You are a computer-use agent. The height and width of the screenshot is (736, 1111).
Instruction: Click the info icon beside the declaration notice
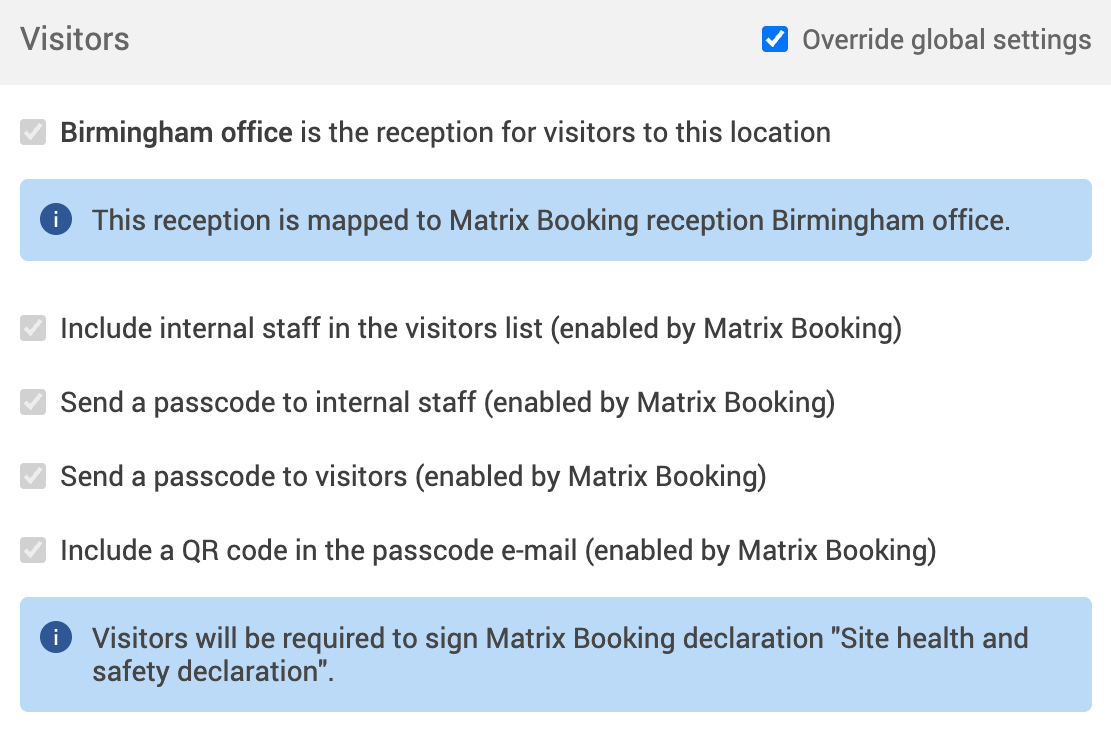pyautogui.click(x=56, y=637)
